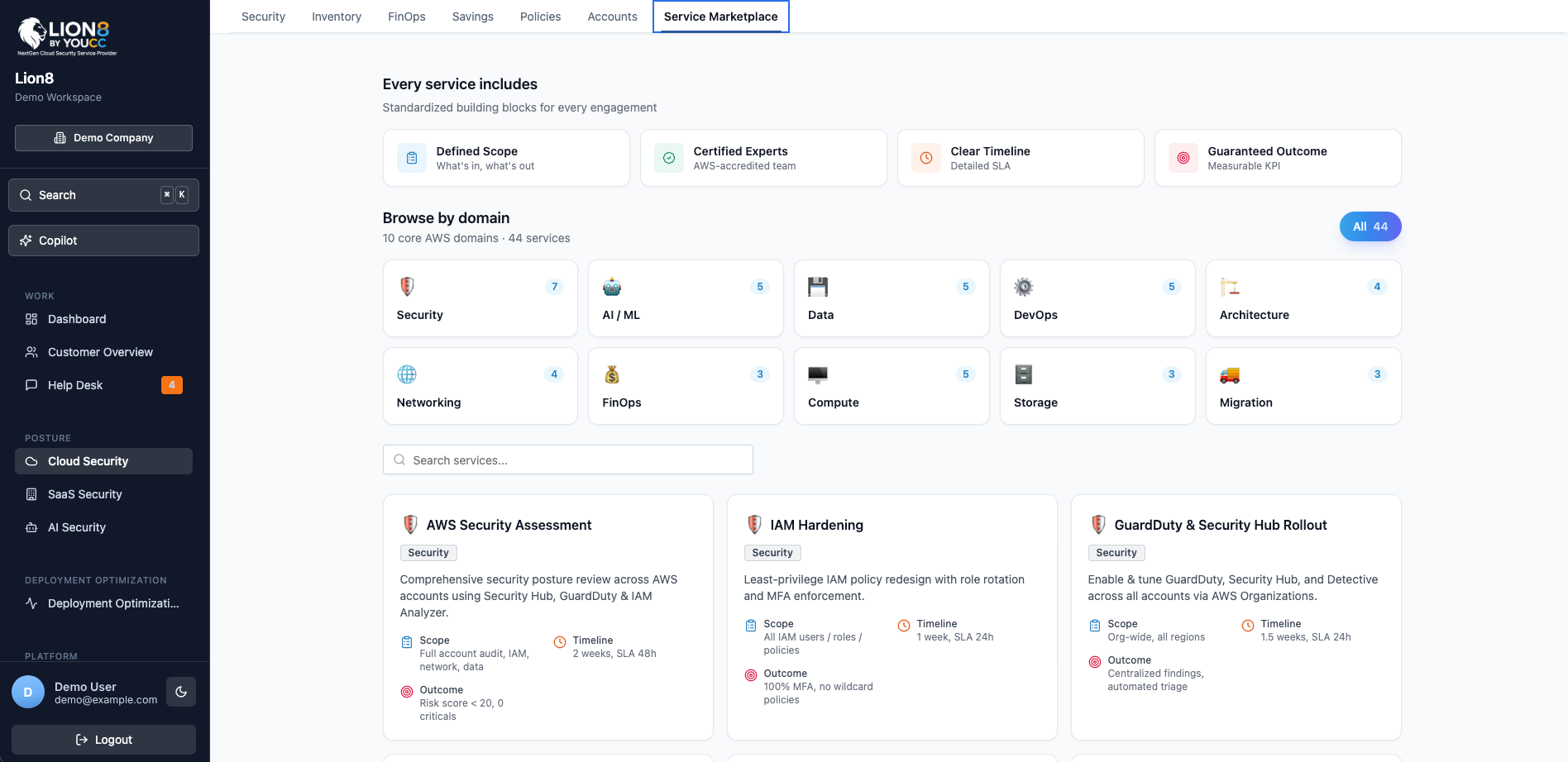
Task: Open the Accounts tab
Action: point(612,17)
